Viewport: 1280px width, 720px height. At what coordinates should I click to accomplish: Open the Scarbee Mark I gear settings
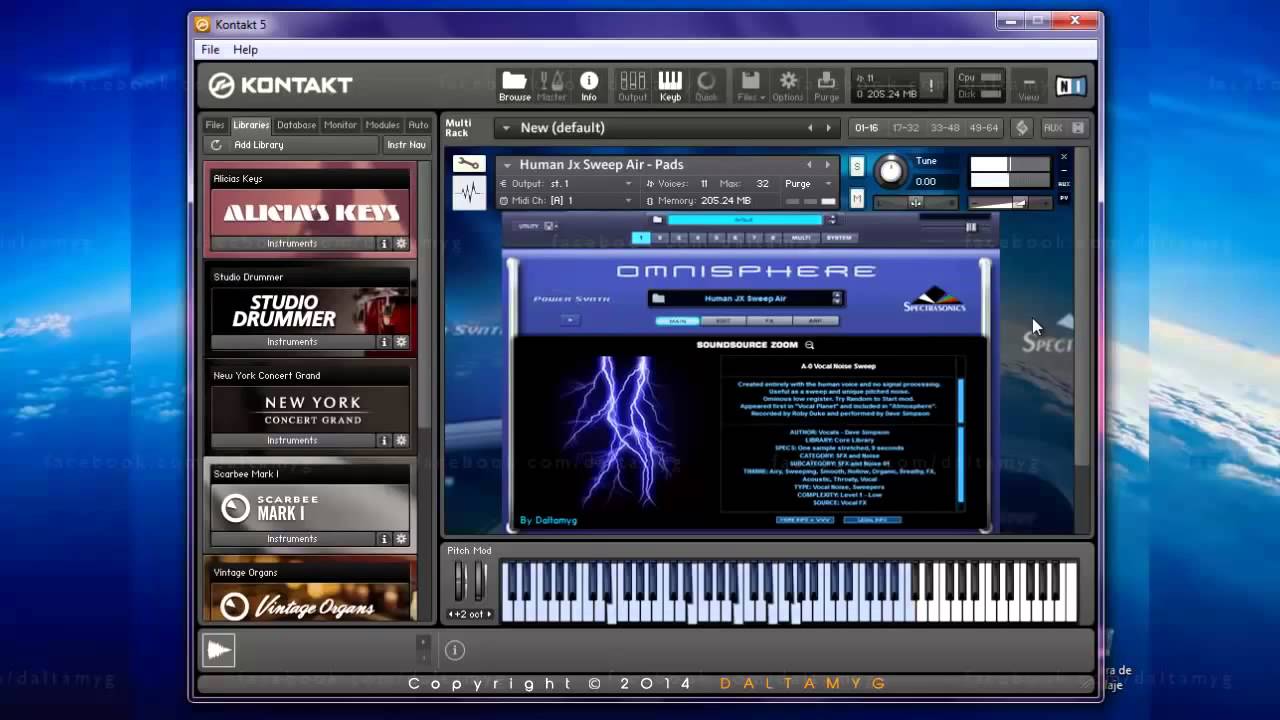click(x=401, y=539)
